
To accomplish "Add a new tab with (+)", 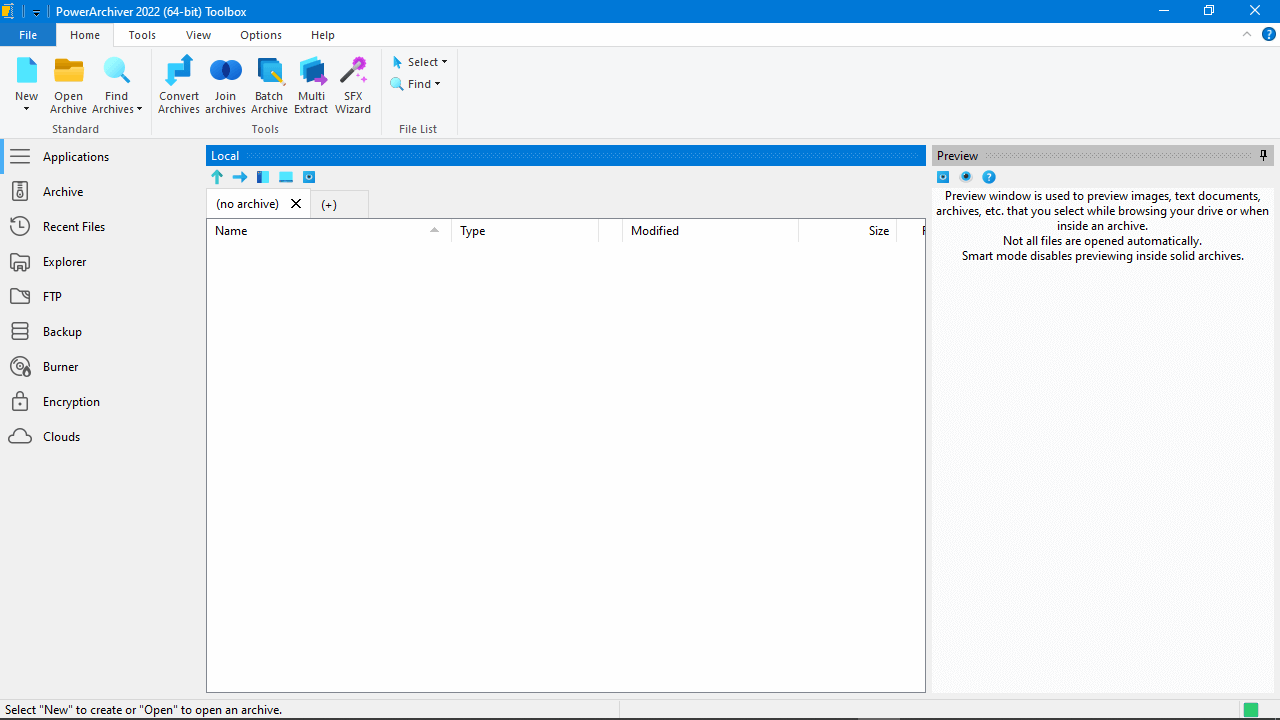I will 329,204.
